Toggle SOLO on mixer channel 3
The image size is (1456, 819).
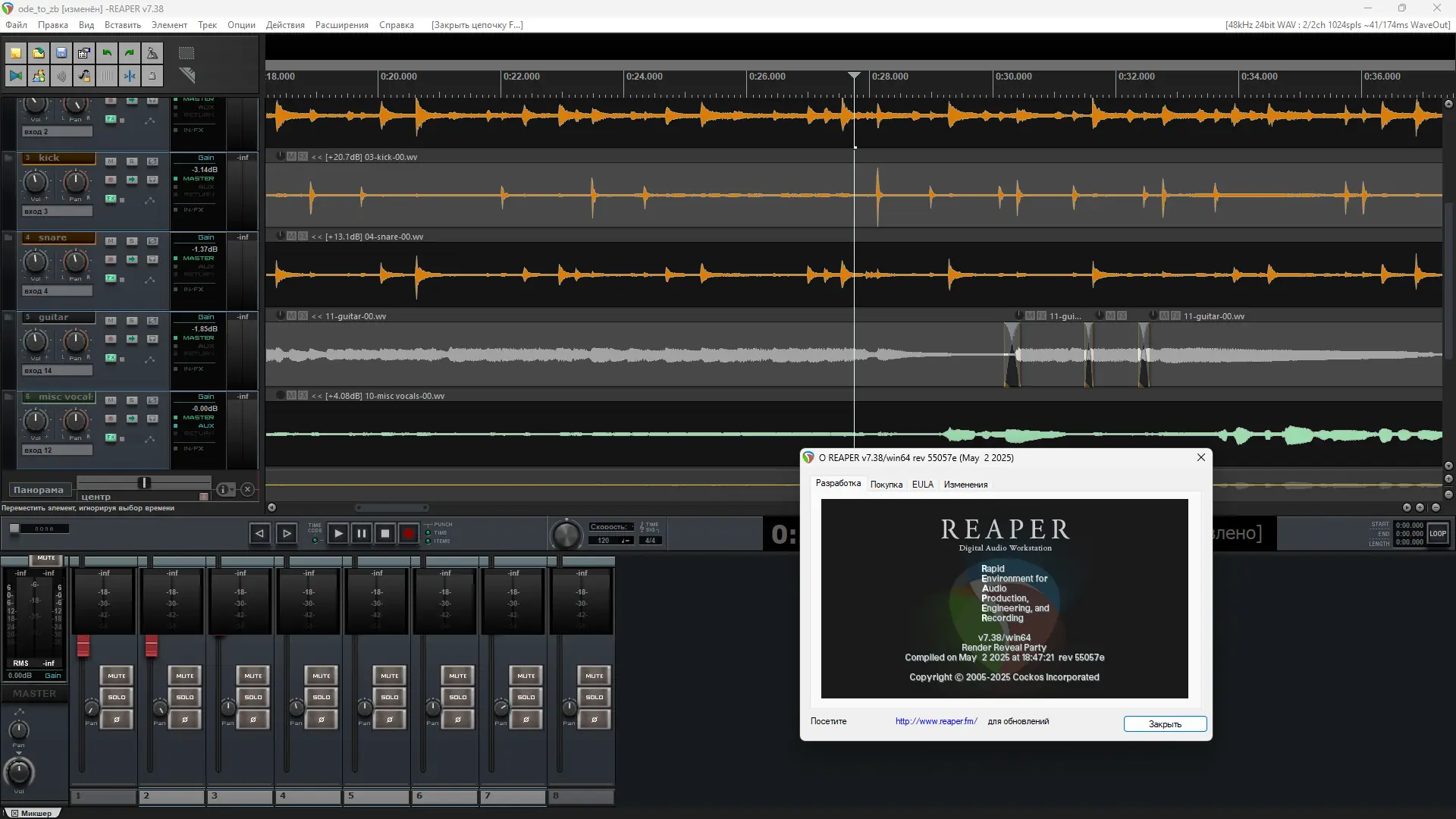pos(253,697)
